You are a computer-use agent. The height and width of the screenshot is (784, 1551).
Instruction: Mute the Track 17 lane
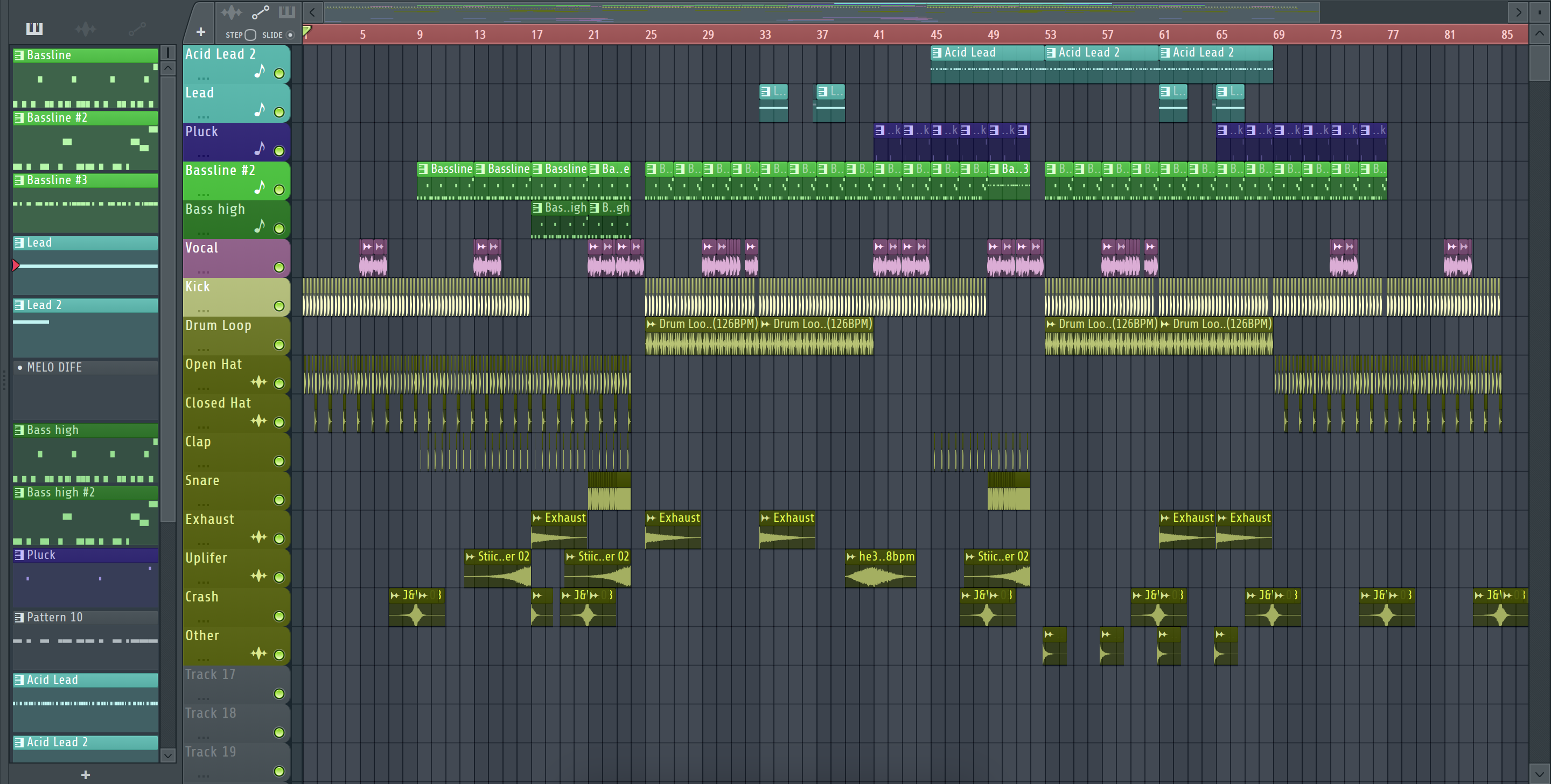[x=280, y=694]
